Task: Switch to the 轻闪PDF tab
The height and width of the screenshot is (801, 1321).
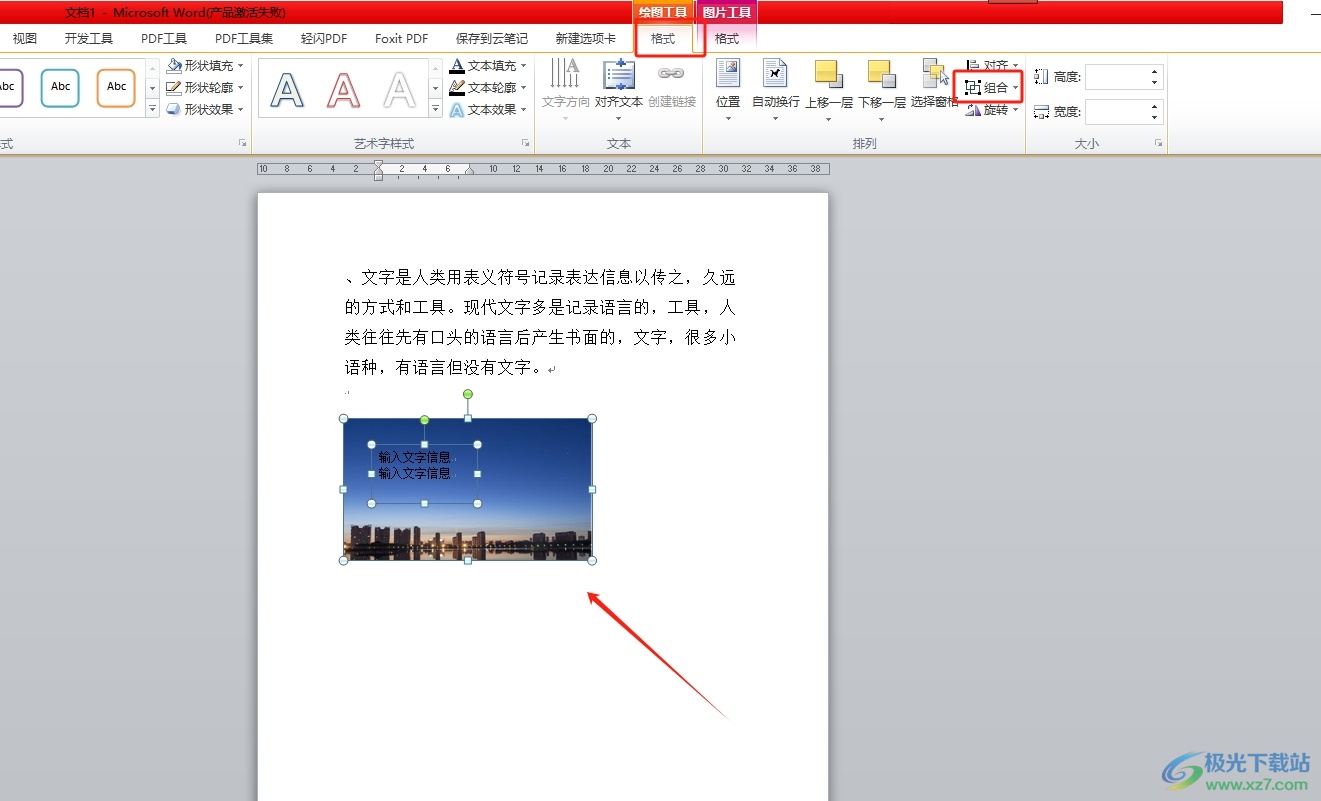Action: tap(324, 39)
